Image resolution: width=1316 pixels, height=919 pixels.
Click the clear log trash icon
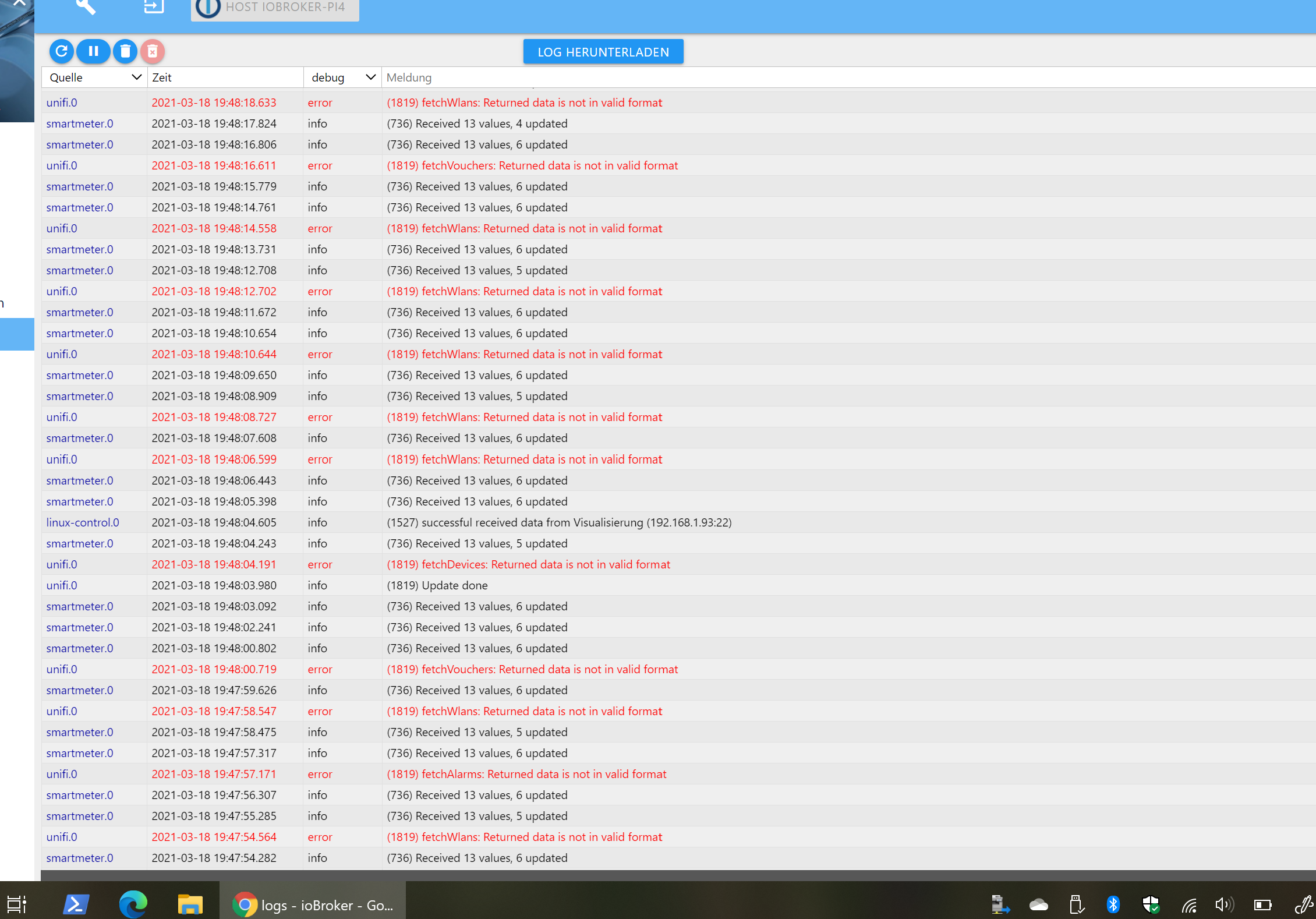pyautogui.click(x=125, y=51)
